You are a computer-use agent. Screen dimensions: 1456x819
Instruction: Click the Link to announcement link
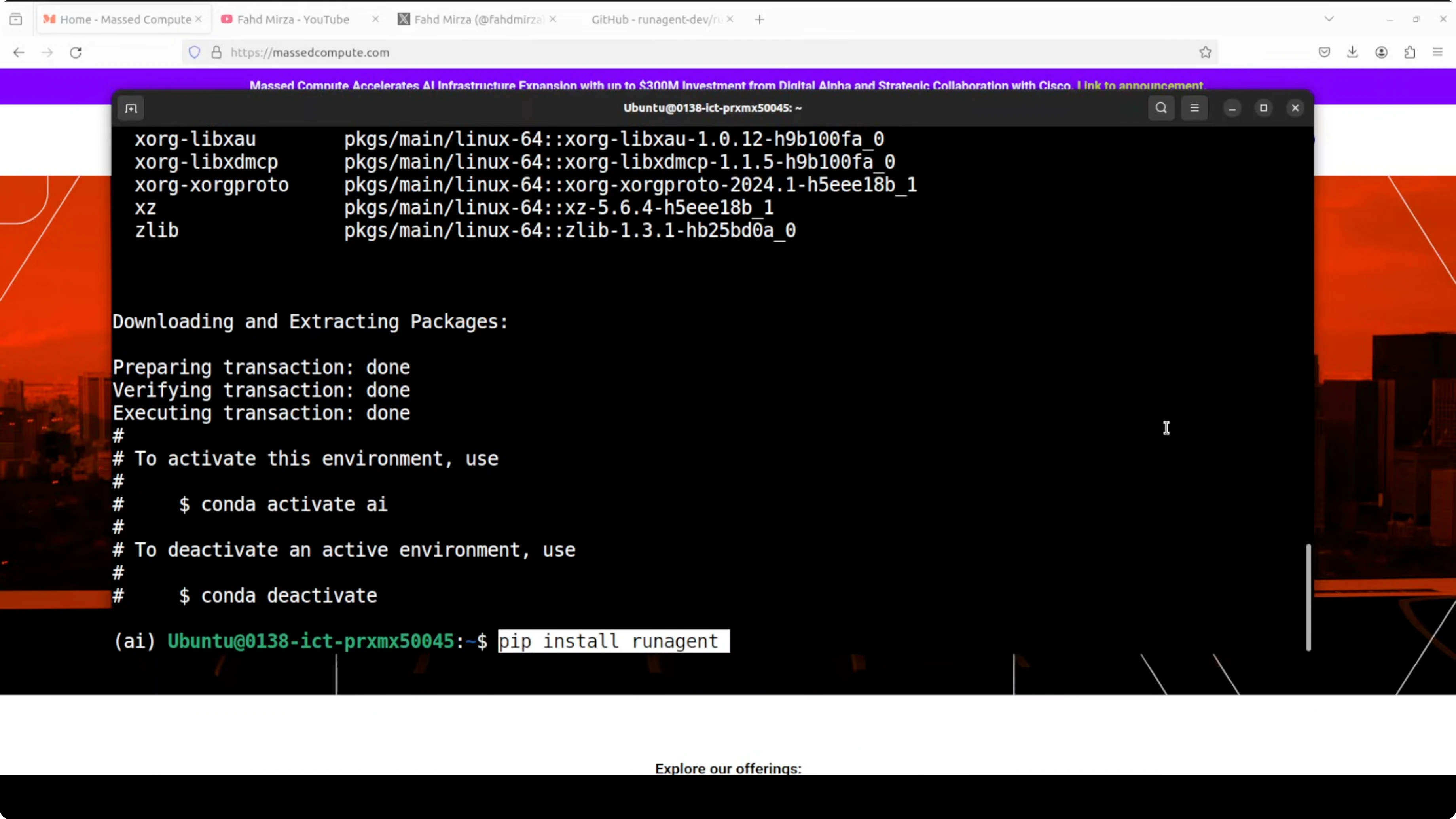(1141, 85)
